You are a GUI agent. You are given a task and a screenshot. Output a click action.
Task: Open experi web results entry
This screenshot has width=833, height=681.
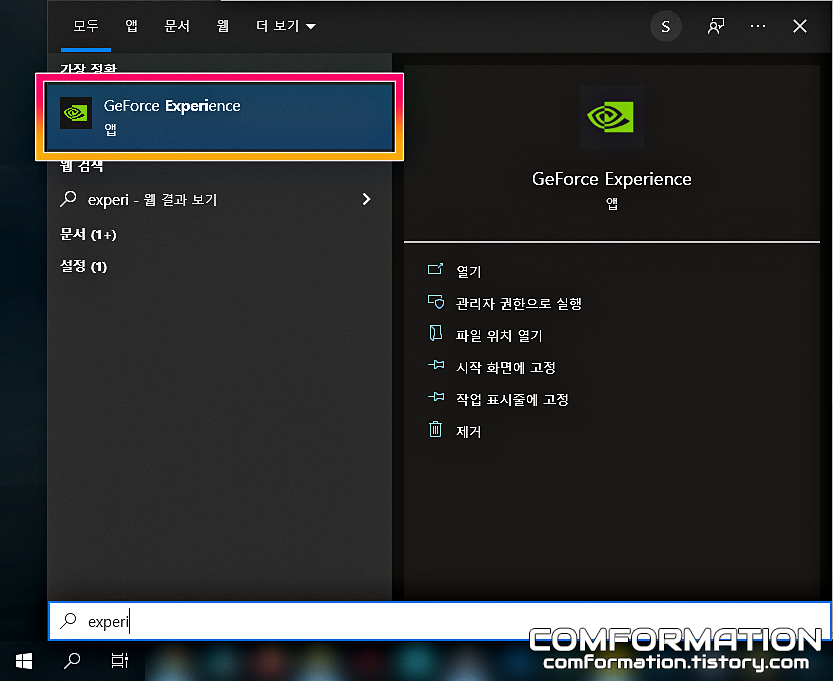coord(219,200)
